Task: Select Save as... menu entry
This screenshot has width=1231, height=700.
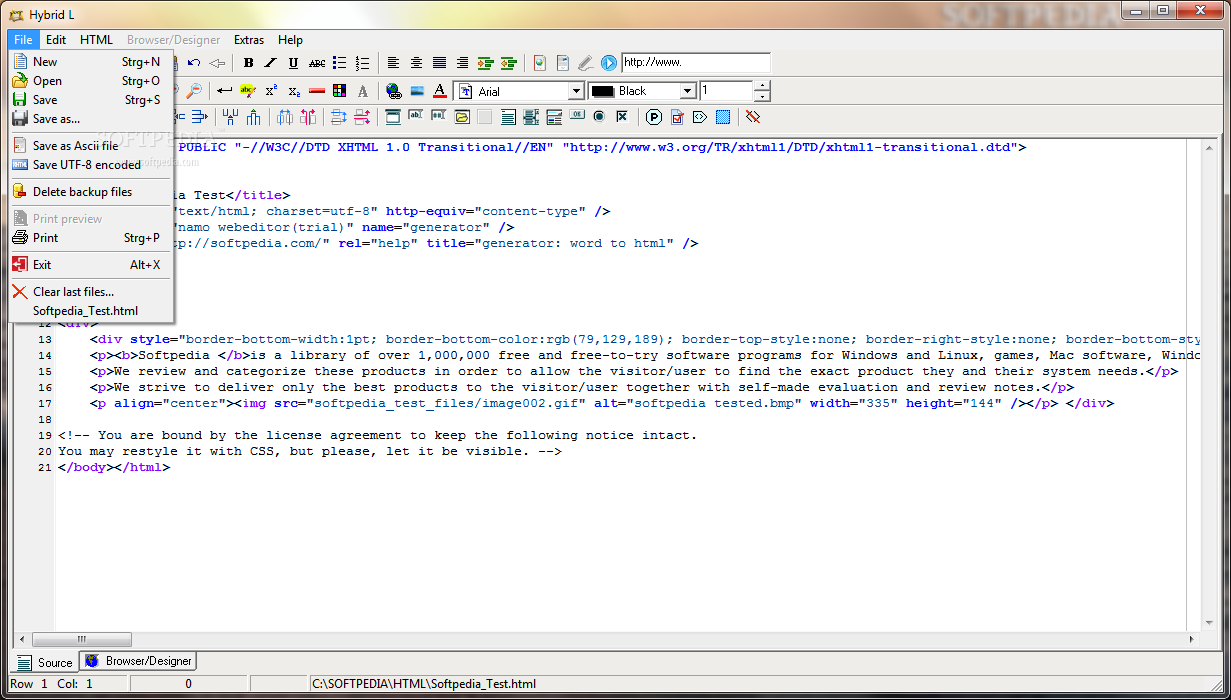Action: pos(91,119)
